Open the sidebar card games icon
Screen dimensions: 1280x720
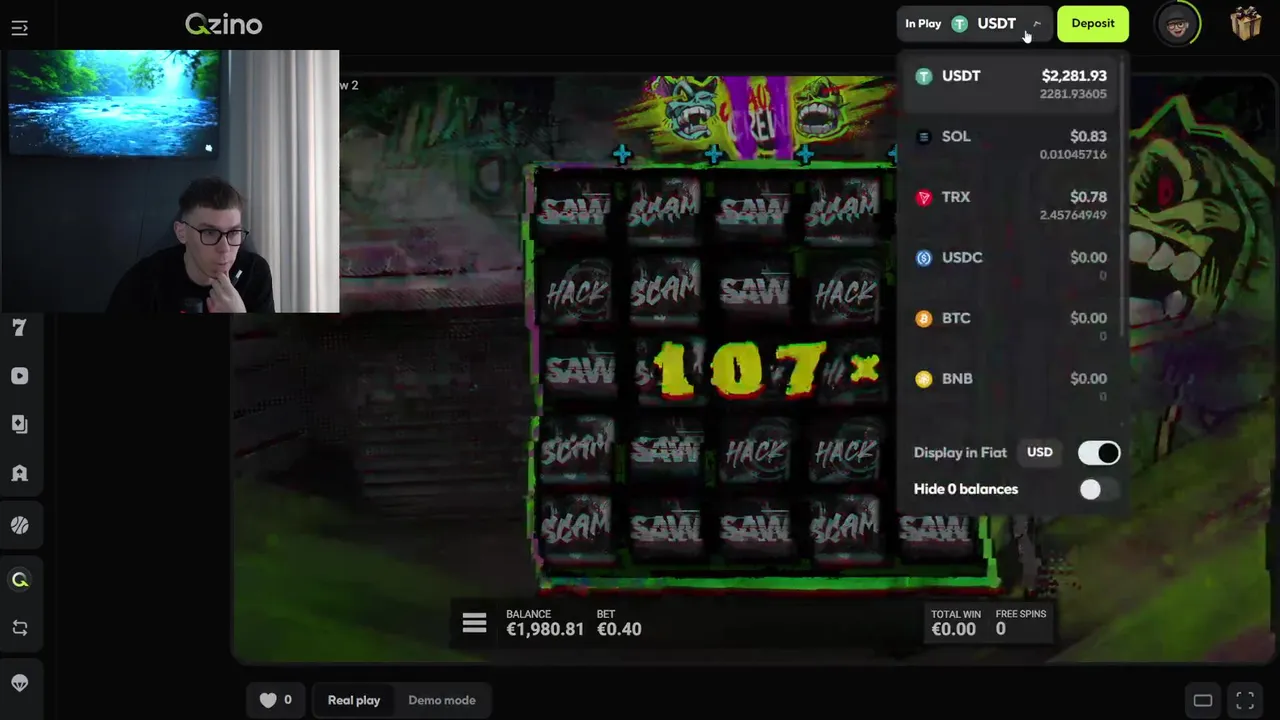(x=20, y=424)
